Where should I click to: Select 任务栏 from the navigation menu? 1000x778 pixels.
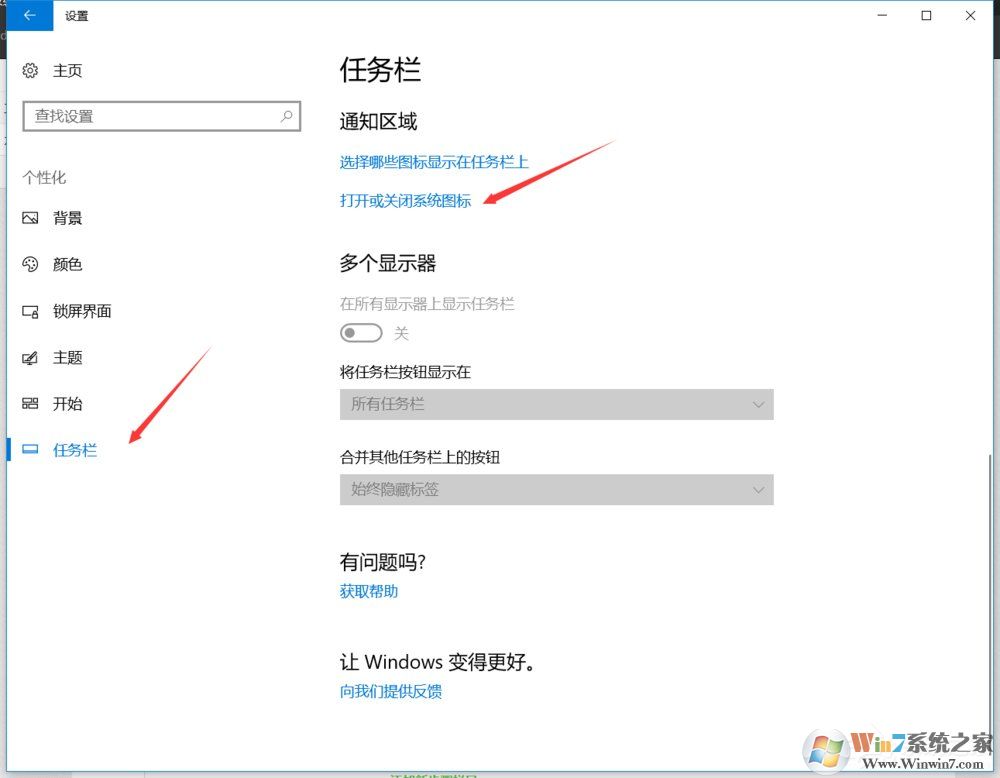pyautogui.click(x=74, y=450)
